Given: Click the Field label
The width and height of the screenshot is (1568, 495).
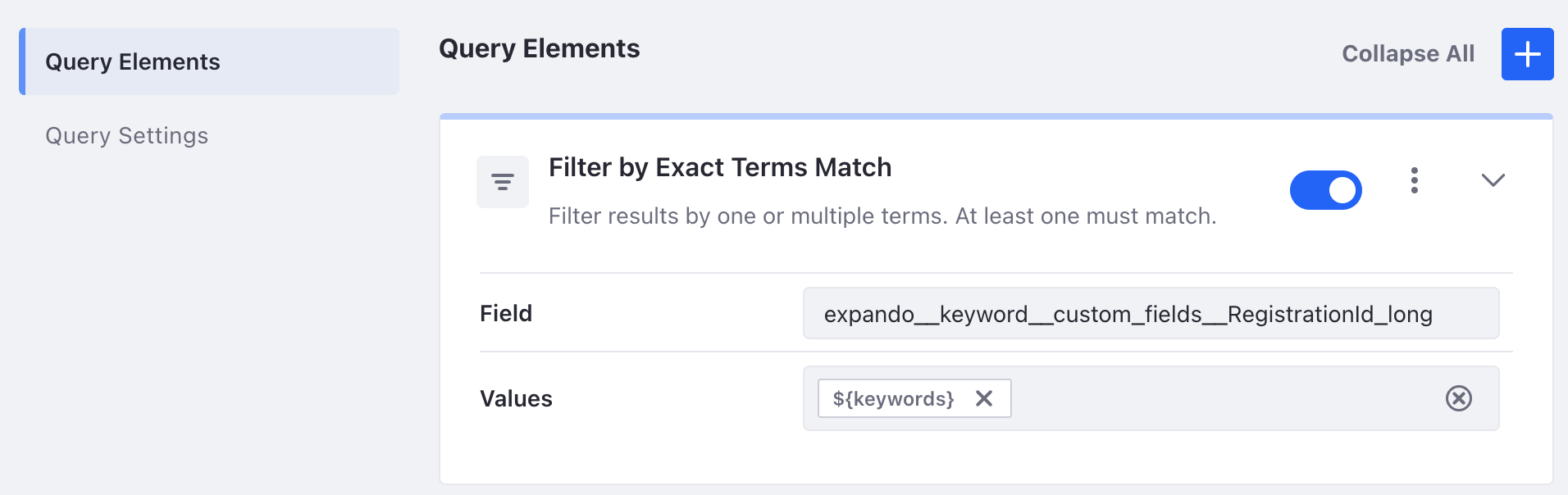Looking at the screenshot, I should (506, 313).
